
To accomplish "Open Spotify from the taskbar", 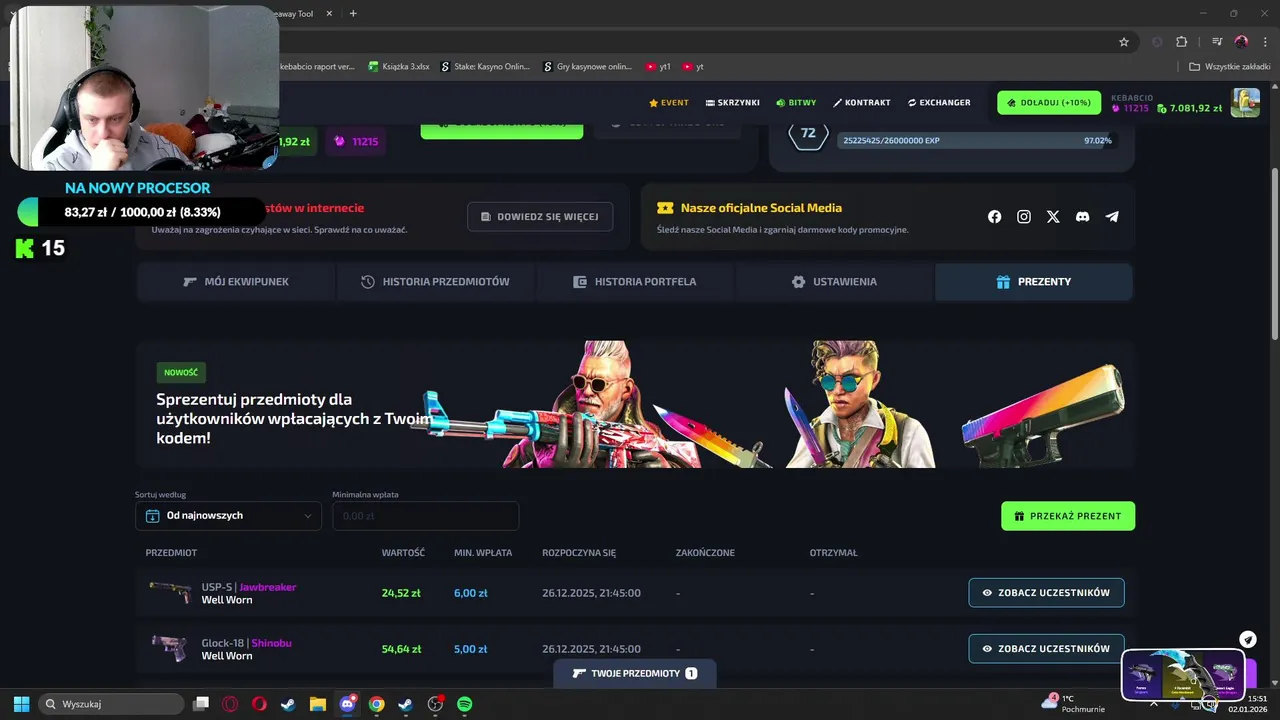I will [x=465, y=704].
